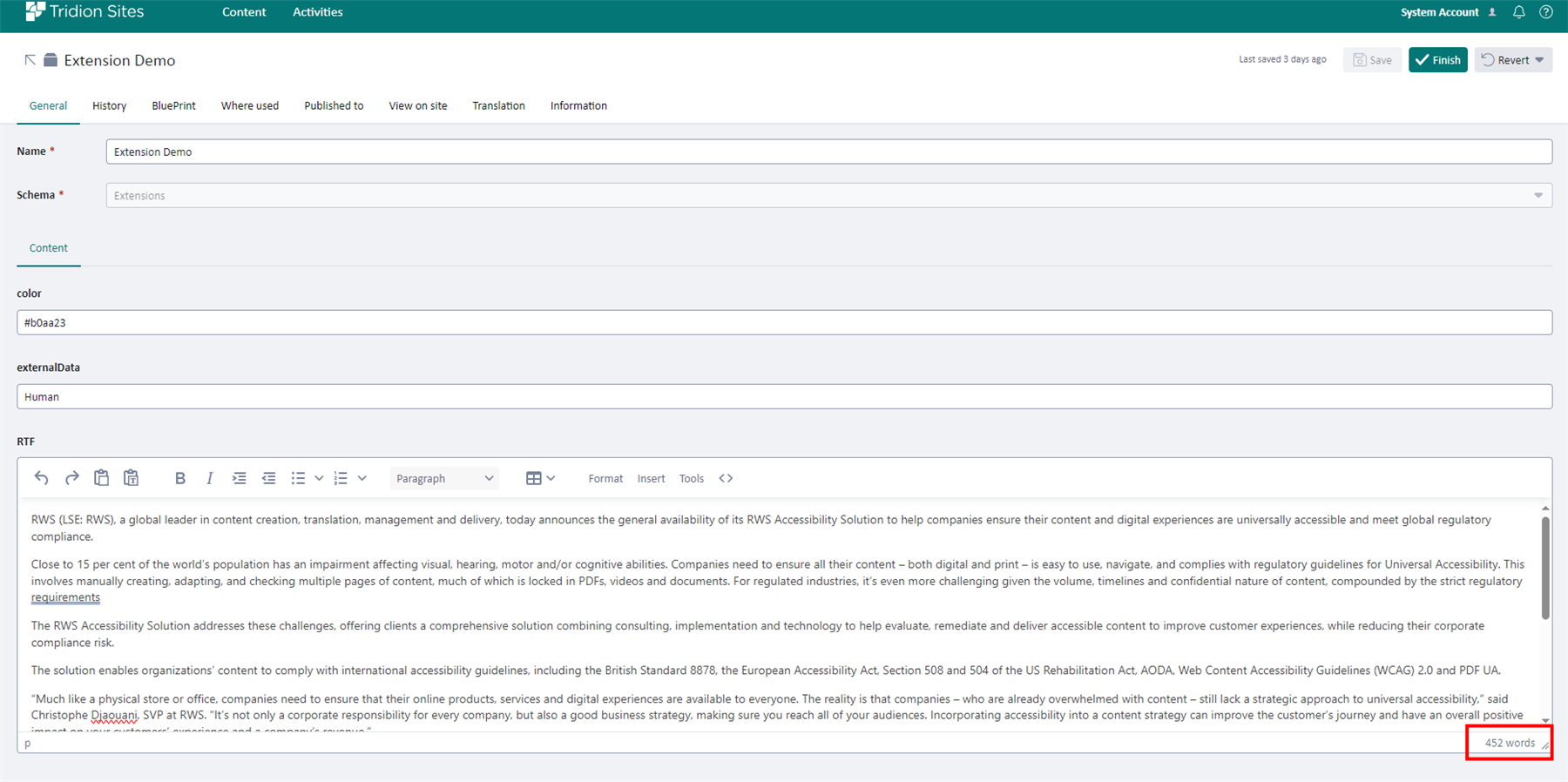This screenshot has height=782, width=1568.
Task: Click the paste clipboard icon
Action: (102, 478)
